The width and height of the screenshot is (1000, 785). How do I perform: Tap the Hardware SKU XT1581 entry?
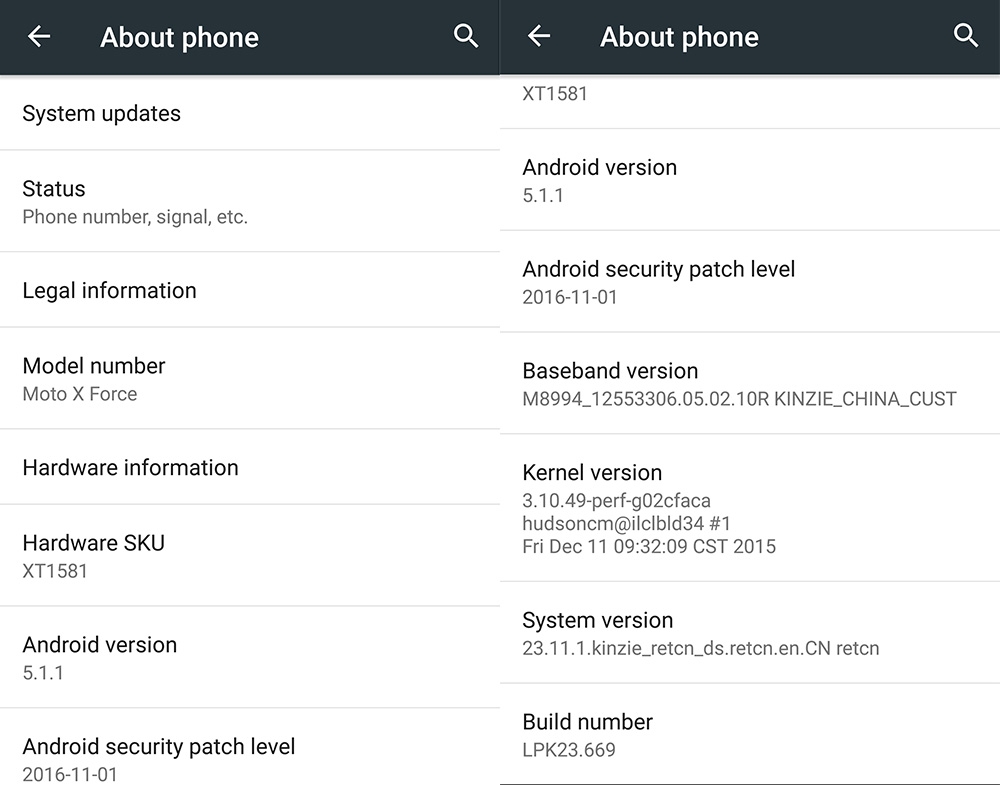click(x=249, y=556)
